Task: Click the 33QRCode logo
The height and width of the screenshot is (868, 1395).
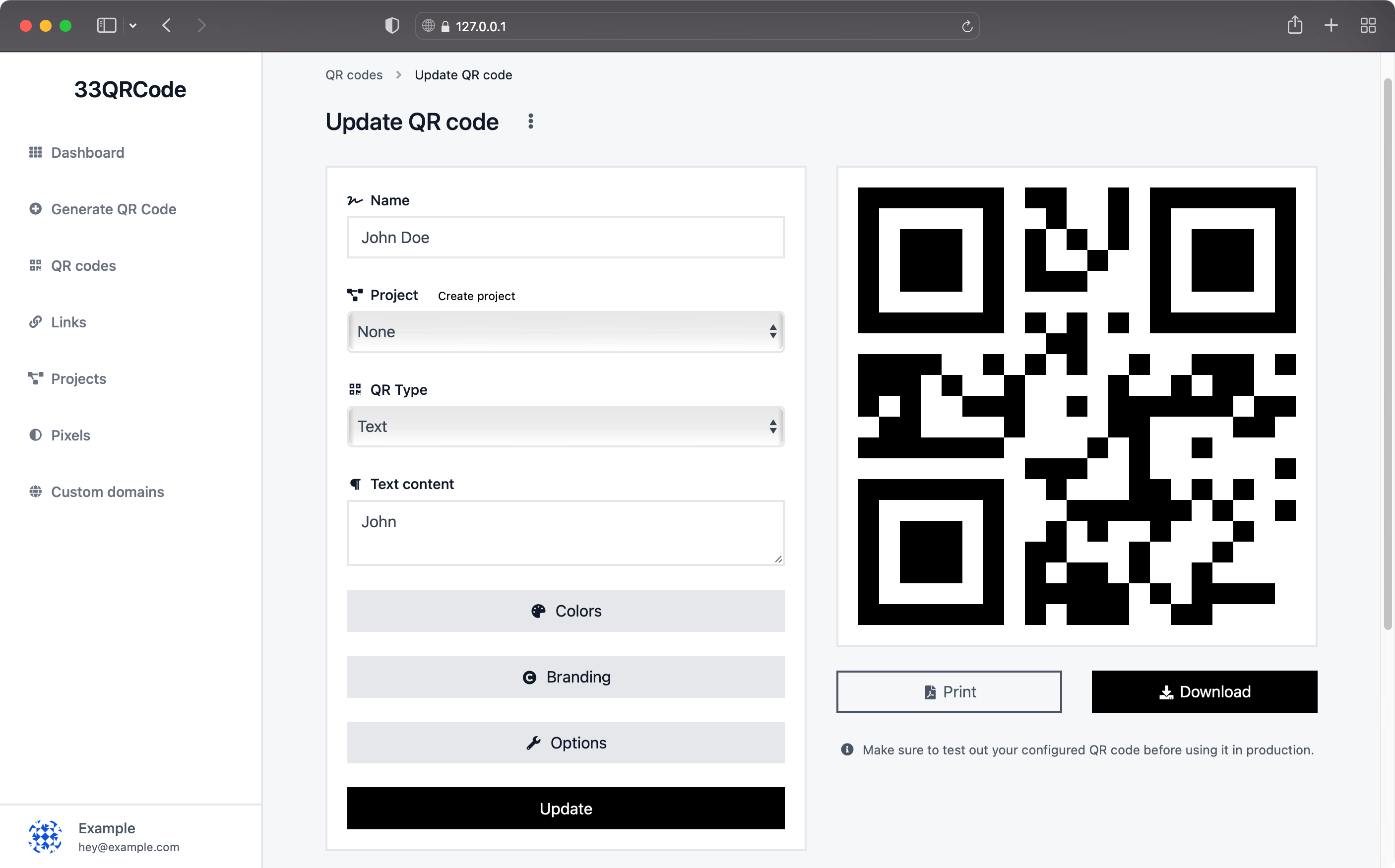Action: click(x=130, y=89)
